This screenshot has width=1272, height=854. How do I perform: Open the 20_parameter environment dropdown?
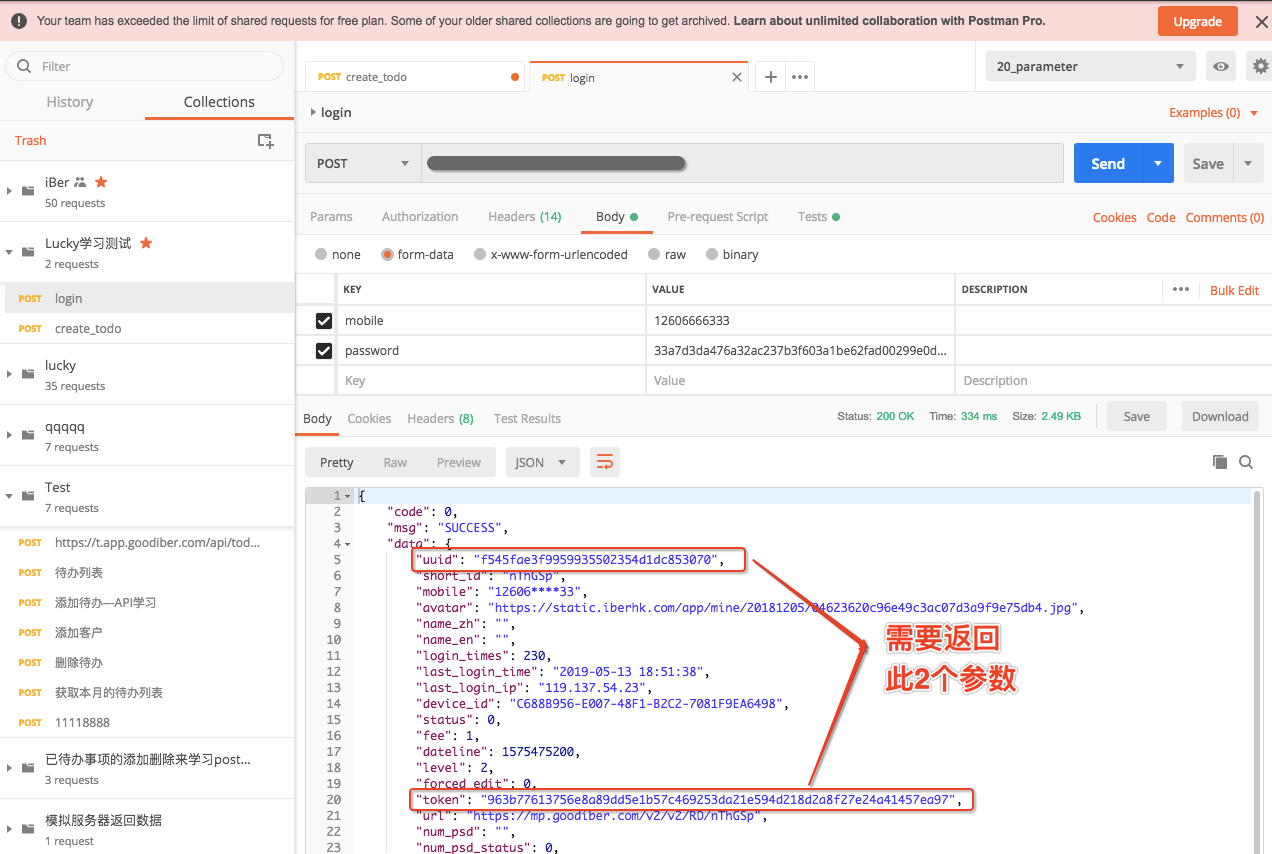pyautogui.click(x=1091, y=67)
